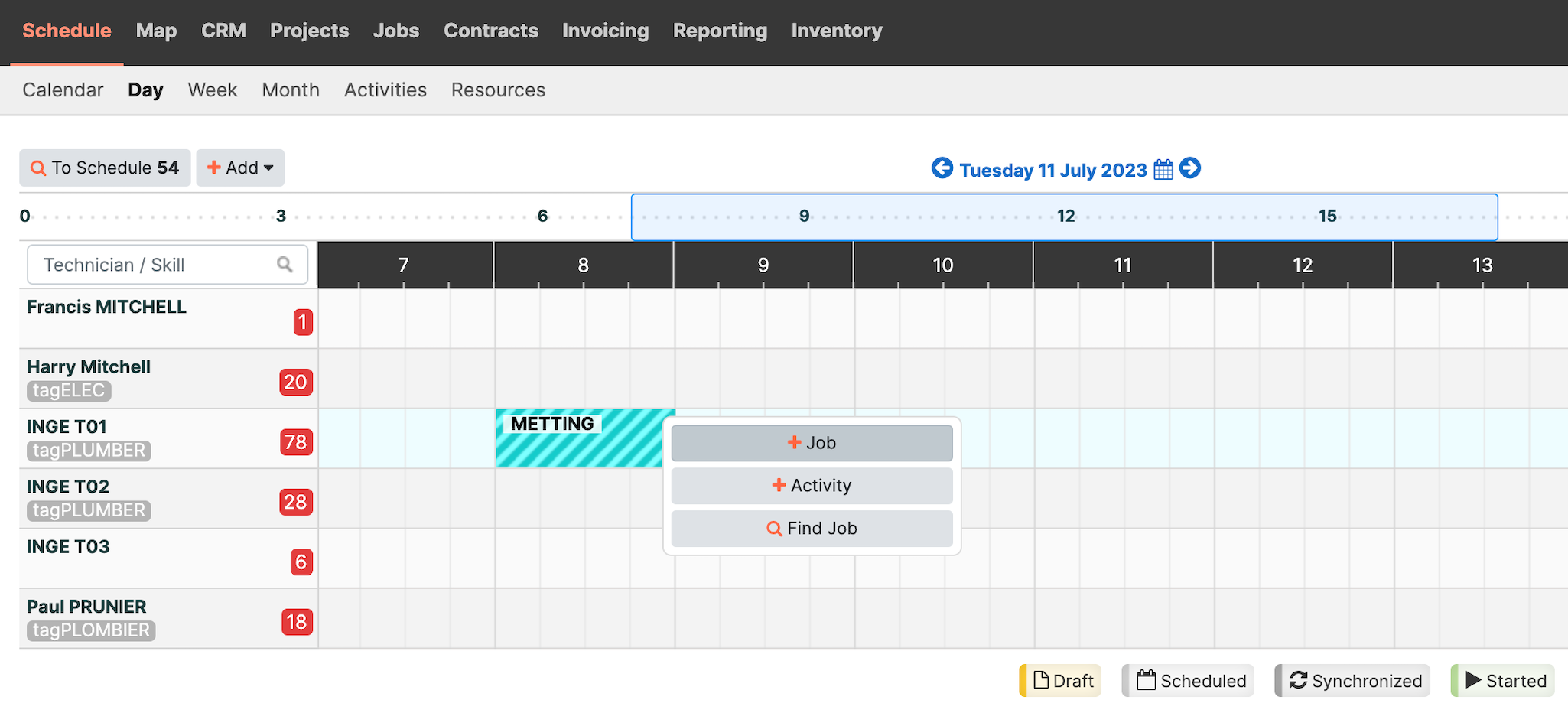1568x713 pixels.
Task: Go to previous day arrow icon
Action: tap(942, 168)
